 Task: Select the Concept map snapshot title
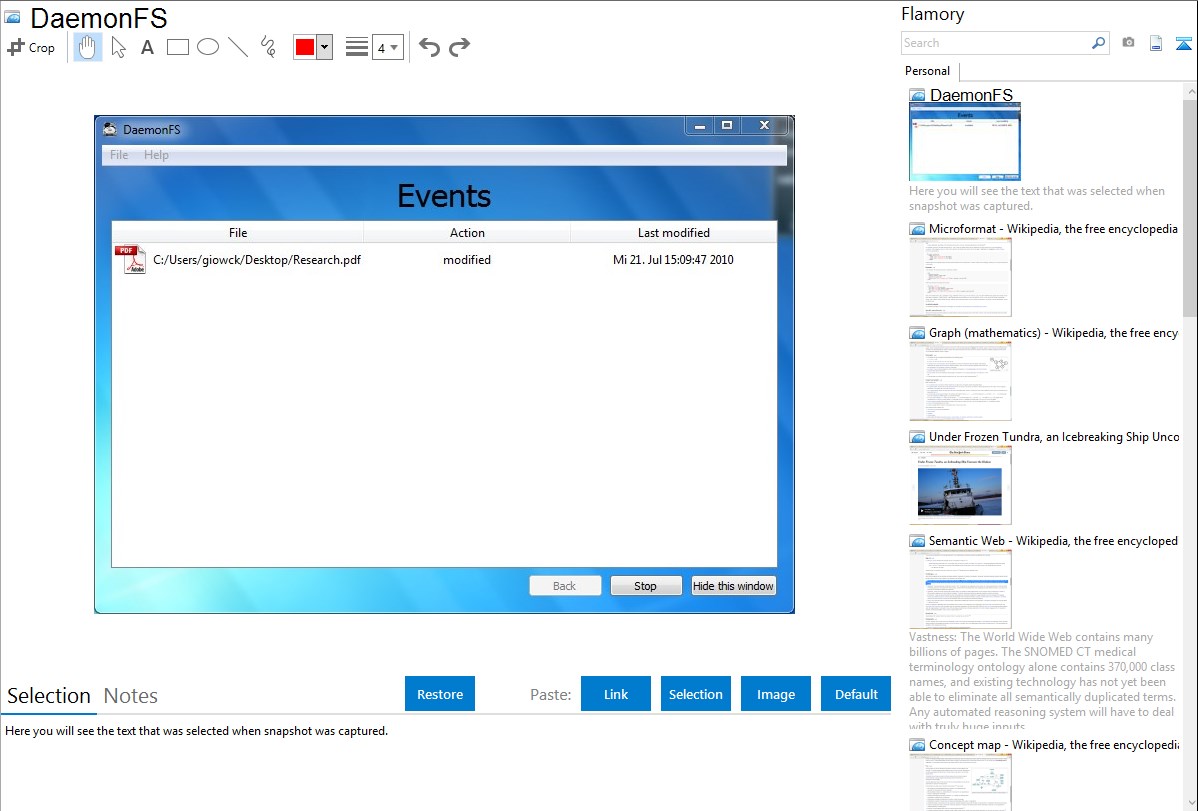click(1054, 744)
